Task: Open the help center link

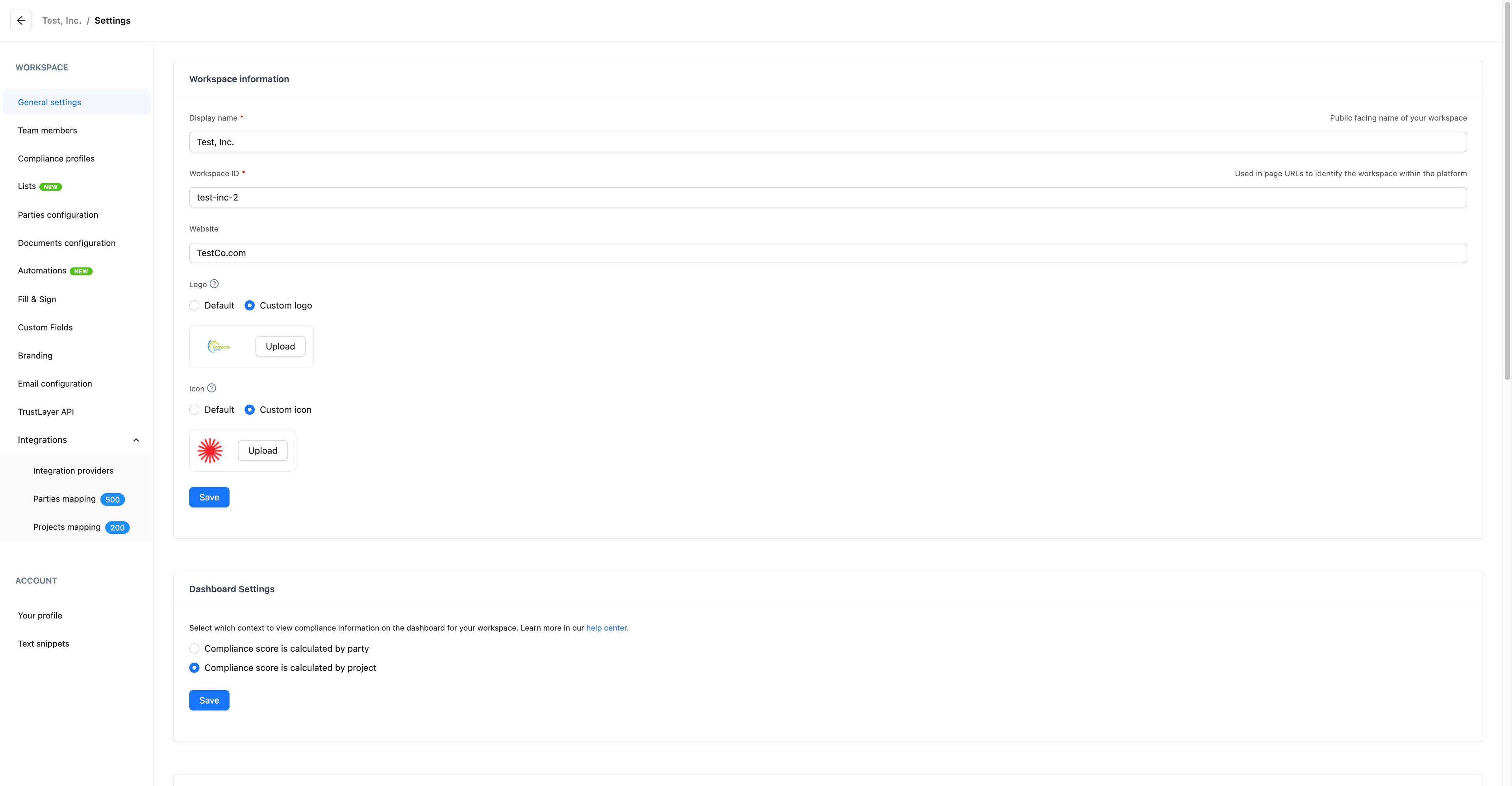Action: 606,628
